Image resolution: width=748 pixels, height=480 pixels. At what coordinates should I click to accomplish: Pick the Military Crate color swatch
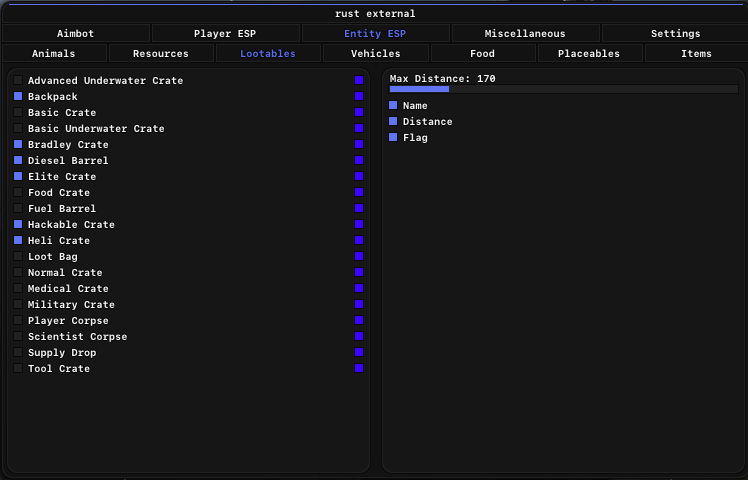tap(359, 304)
